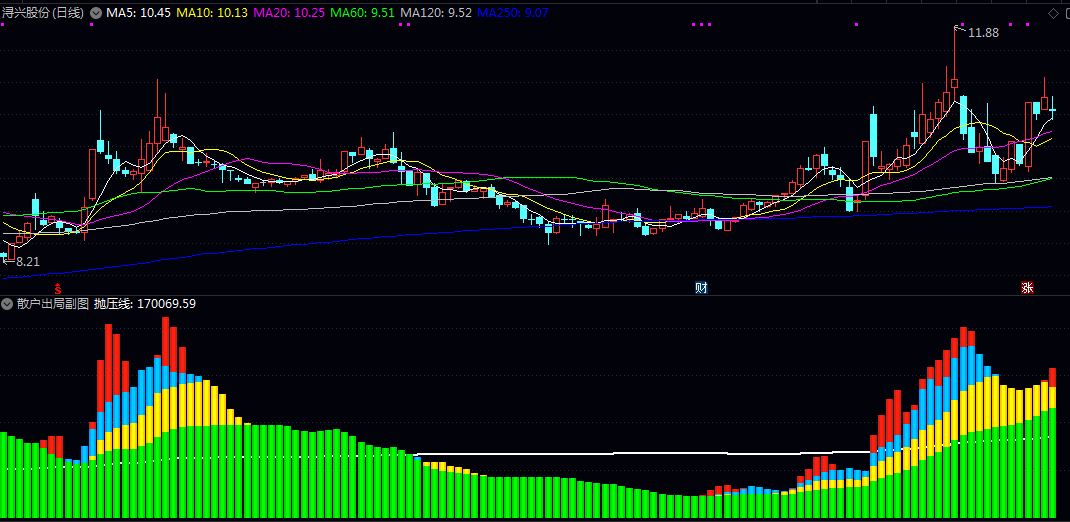The image size is (1070, 522).
Task: Open the red 涨 limit-up marker
Action: coord(1027,287)
